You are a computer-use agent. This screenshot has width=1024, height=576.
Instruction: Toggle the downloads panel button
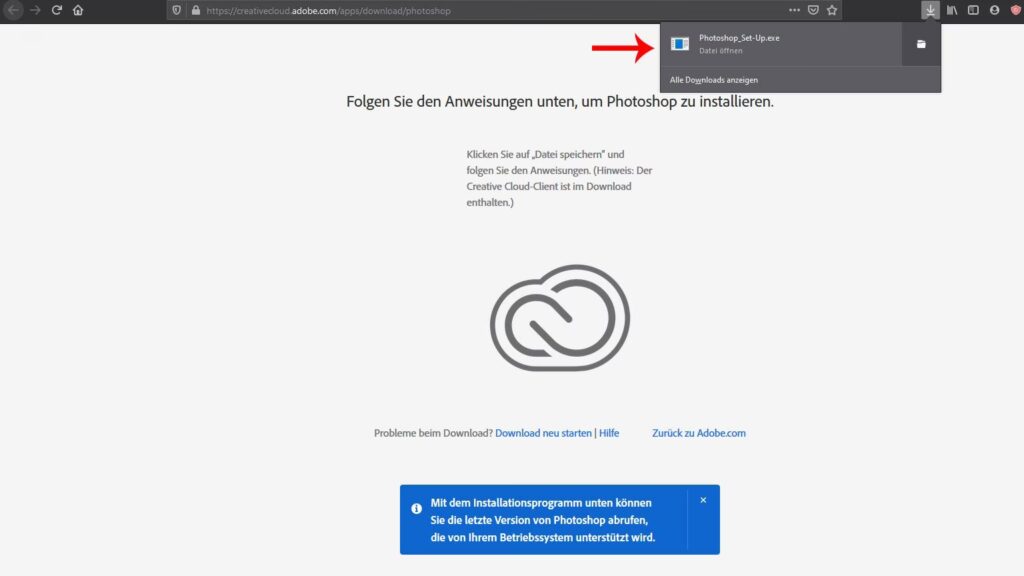(930, 10)
